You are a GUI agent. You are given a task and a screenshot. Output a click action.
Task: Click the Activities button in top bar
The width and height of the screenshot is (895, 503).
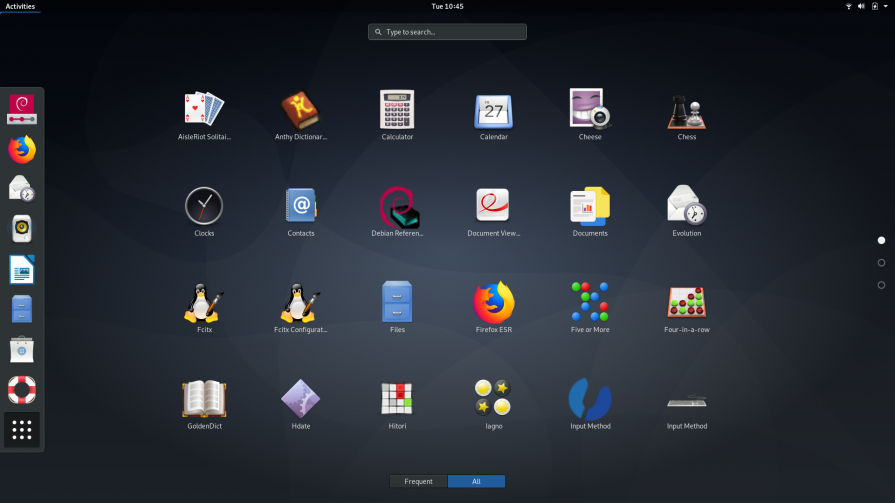(20, 6)
